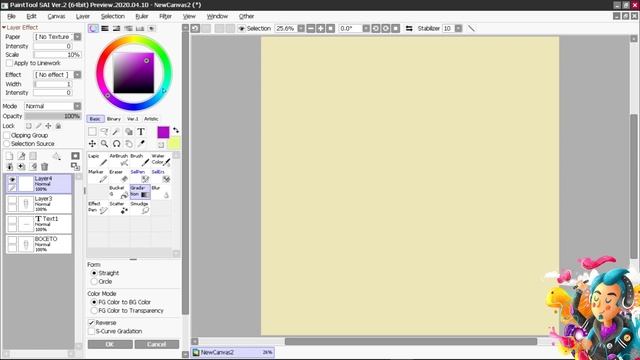Zoom out with the minus button
The width and height of the screenshot is (640, 360).
[x=311, y=28]
